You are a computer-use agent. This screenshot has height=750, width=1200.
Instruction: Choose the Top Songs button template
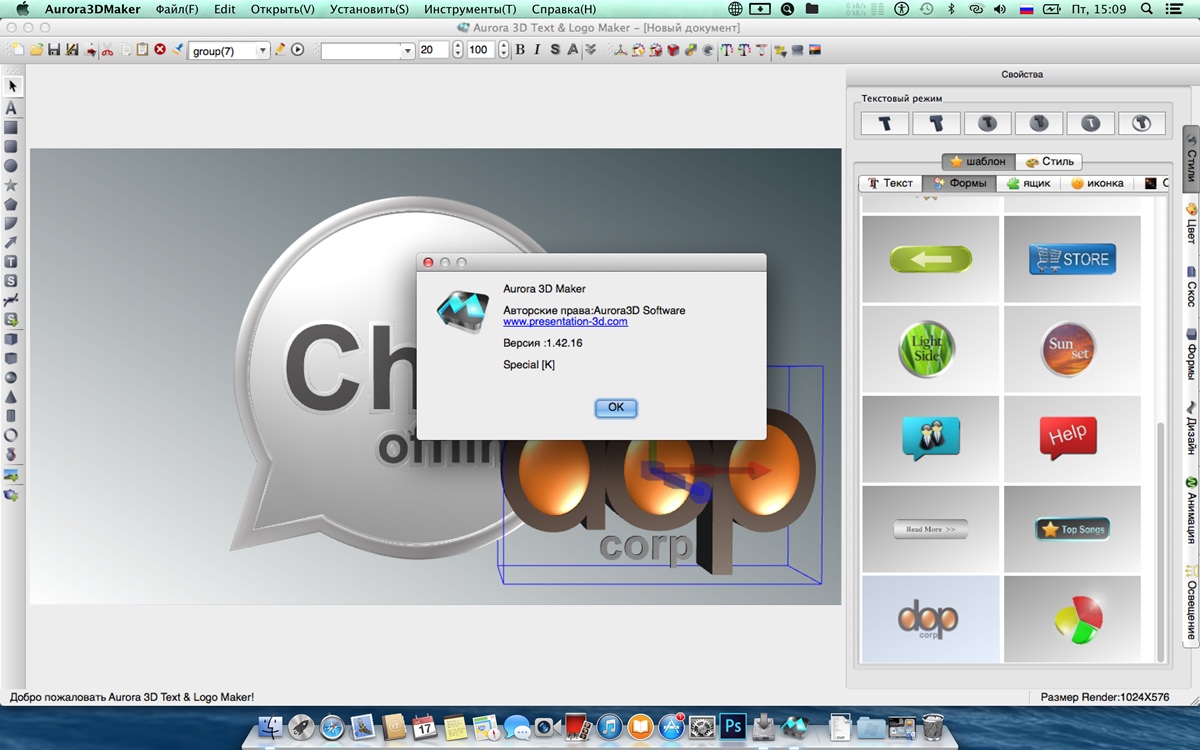click(x=1072, y=529)
